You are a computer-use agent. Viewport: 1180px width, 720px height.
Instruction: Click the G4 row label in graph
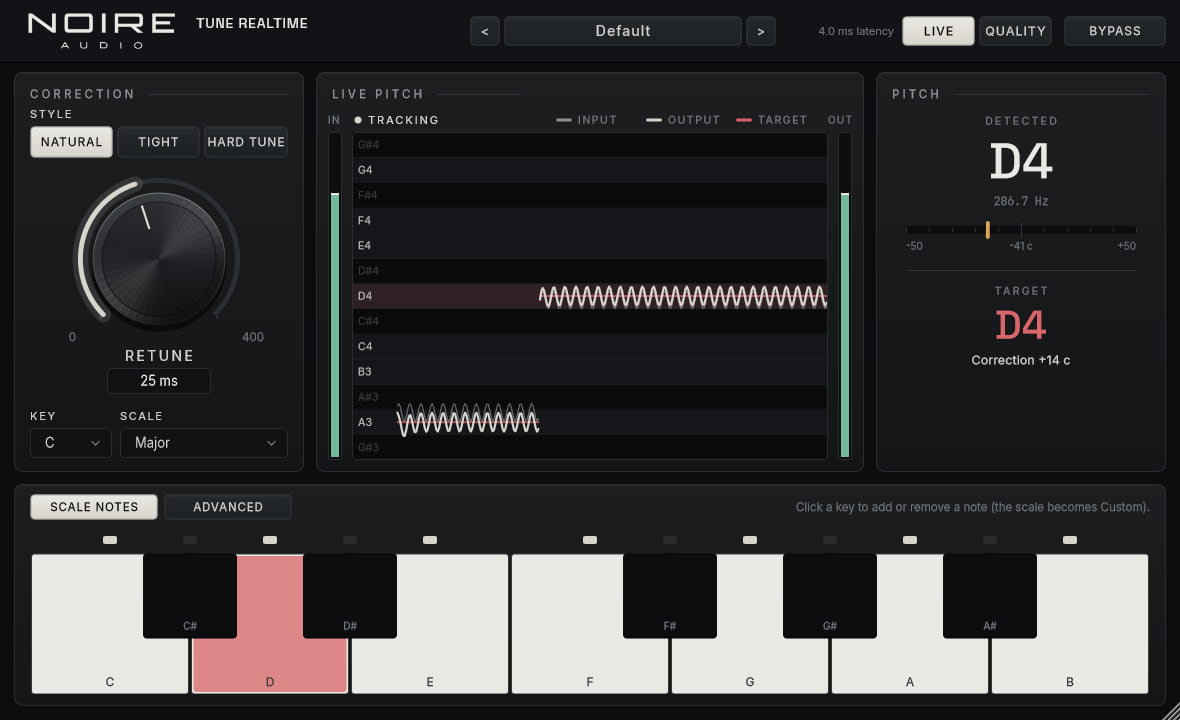(x=365, y=170)
